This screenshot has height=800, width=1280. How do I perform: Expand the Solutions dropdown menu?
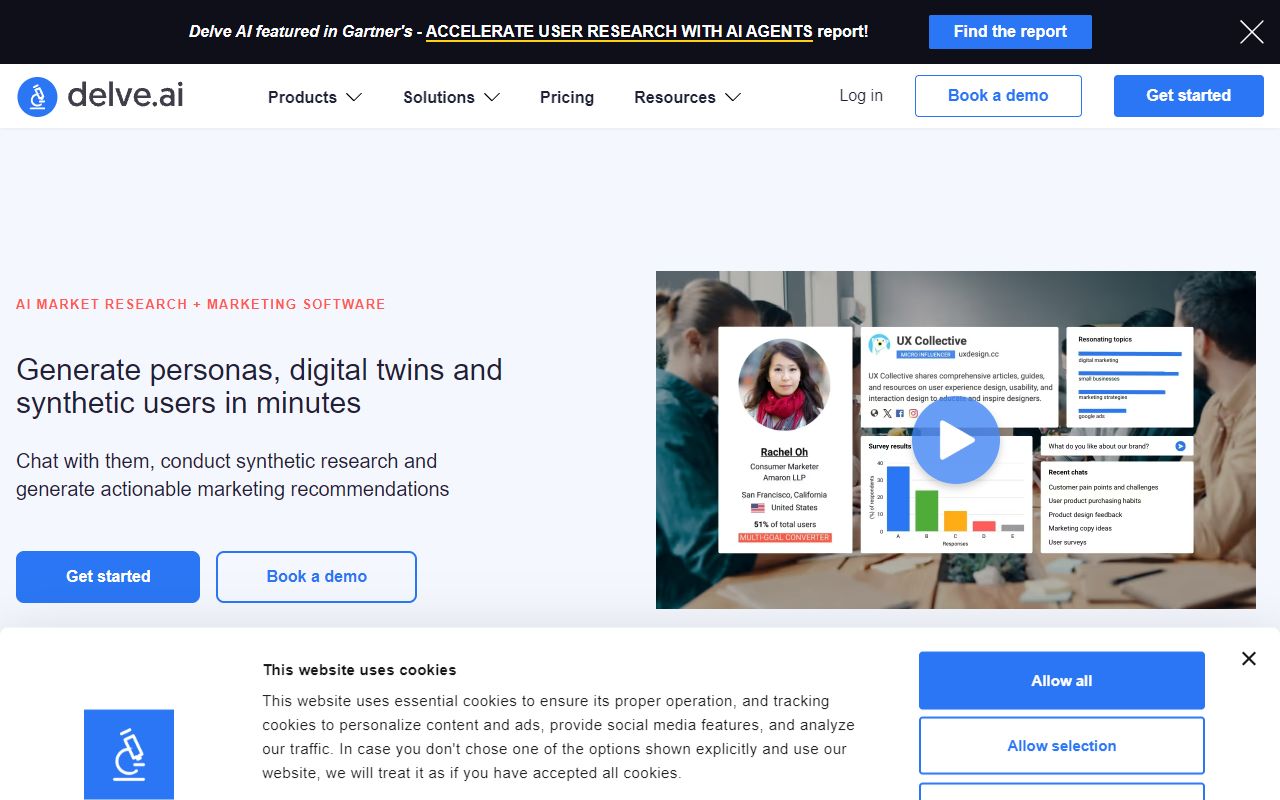[x=450, y=97]
